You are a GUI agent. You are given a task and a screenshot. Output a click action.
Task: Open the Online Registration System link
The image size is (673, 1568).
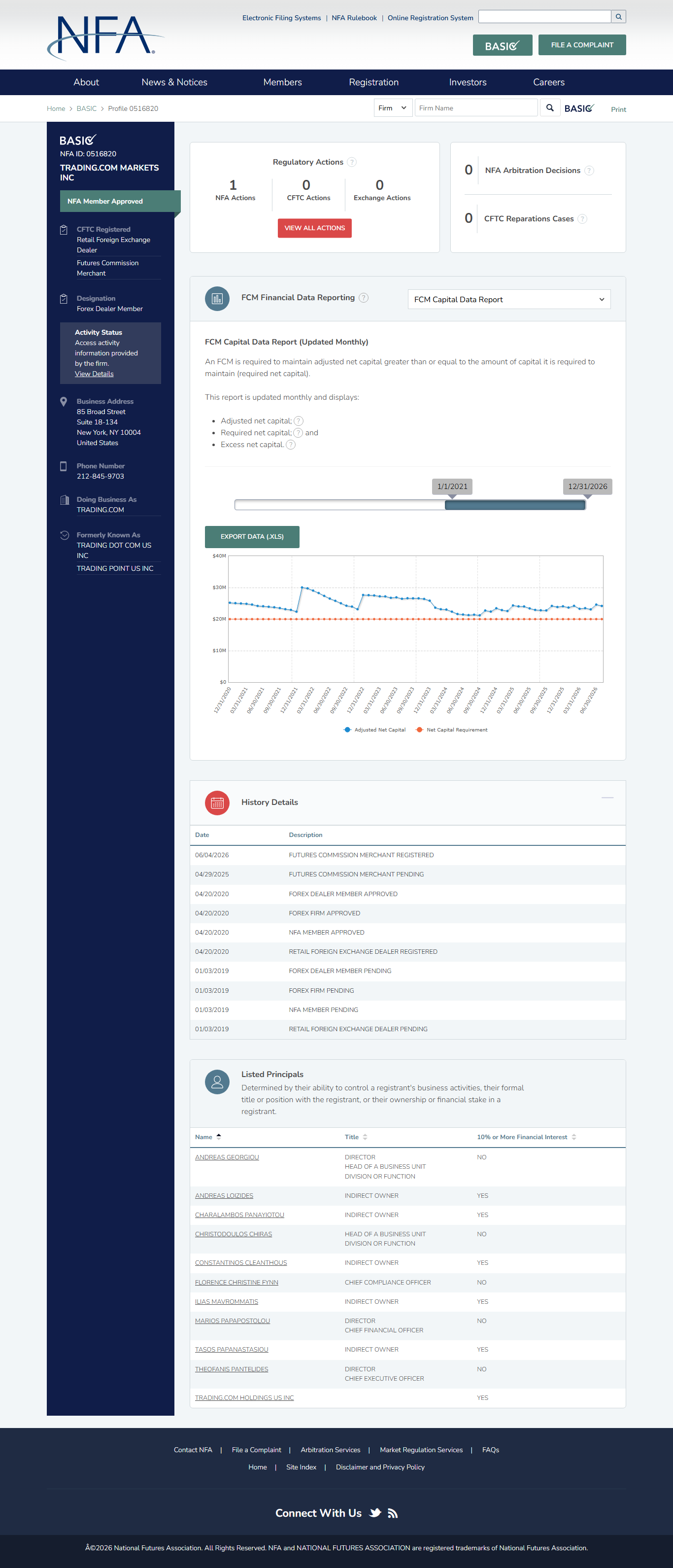[430, 18]
